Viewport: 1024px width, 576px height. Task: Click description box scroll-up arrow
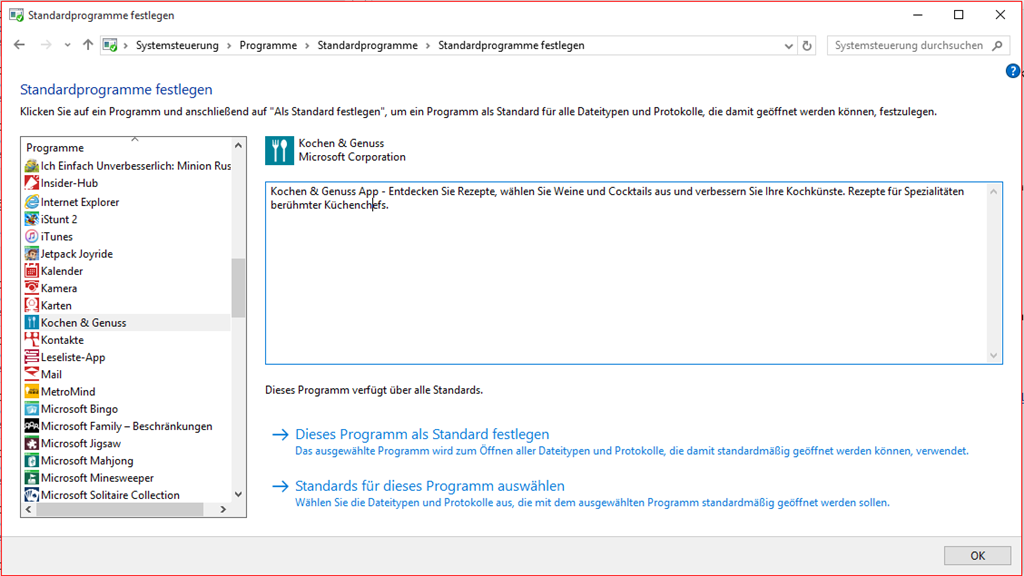[993, 191]
